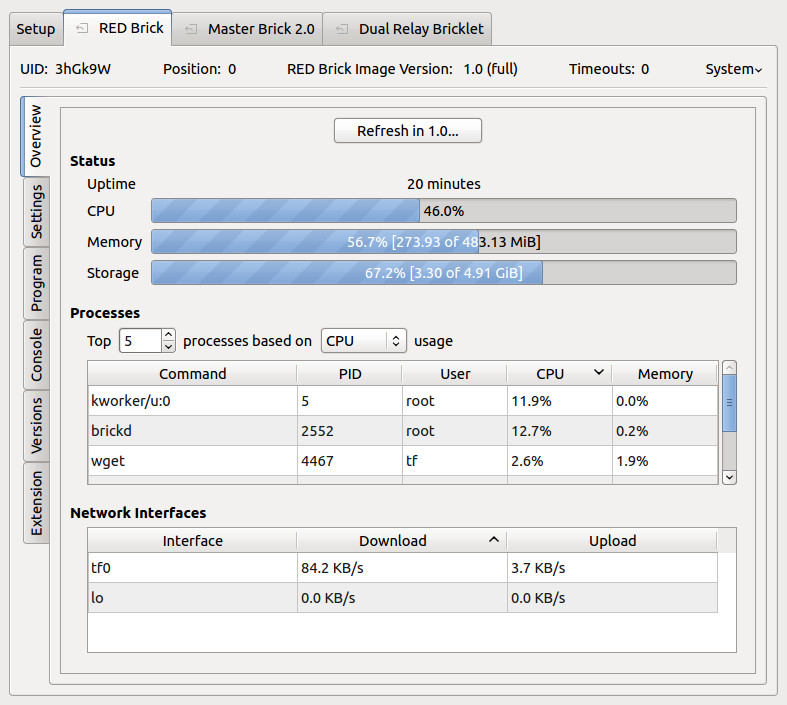Click the 1.9% memory cell
The width and height of the screenshot is (787, 705).
click(665, 461)
